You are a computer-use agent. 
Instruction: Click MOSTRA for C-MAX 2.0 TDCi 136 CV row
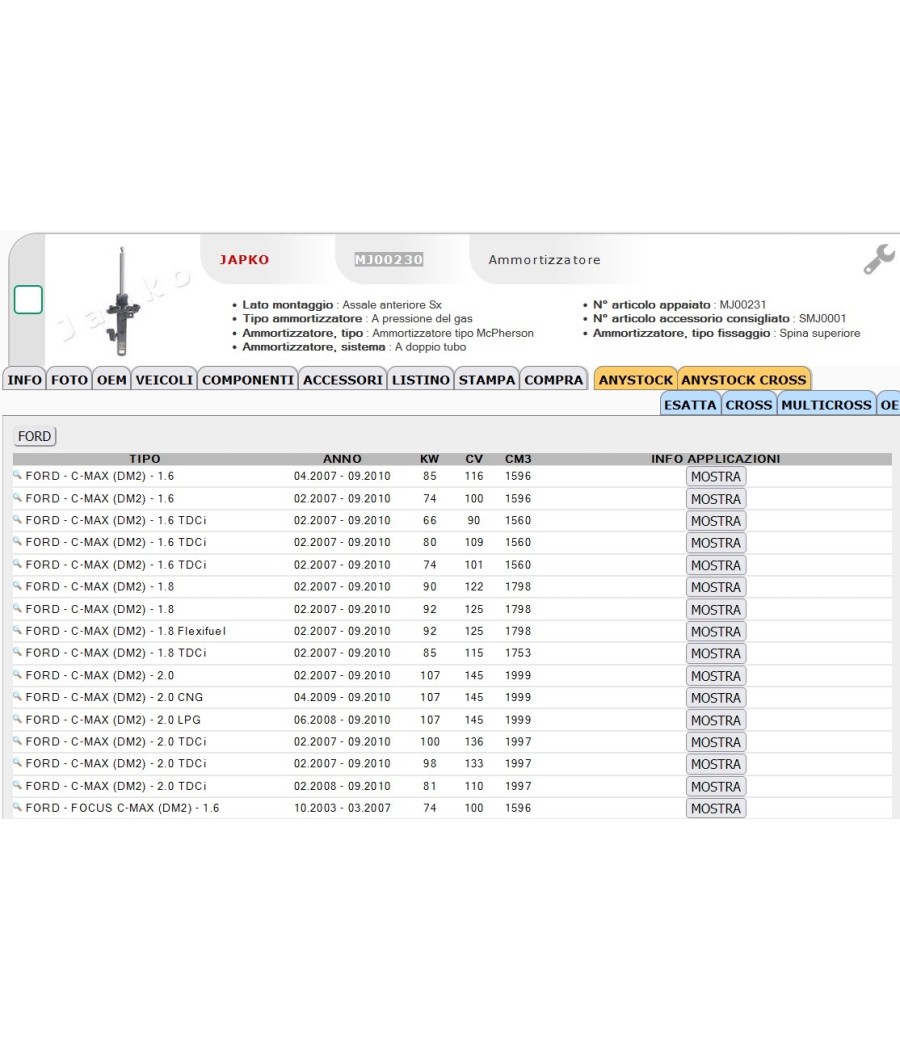[716, 742]
